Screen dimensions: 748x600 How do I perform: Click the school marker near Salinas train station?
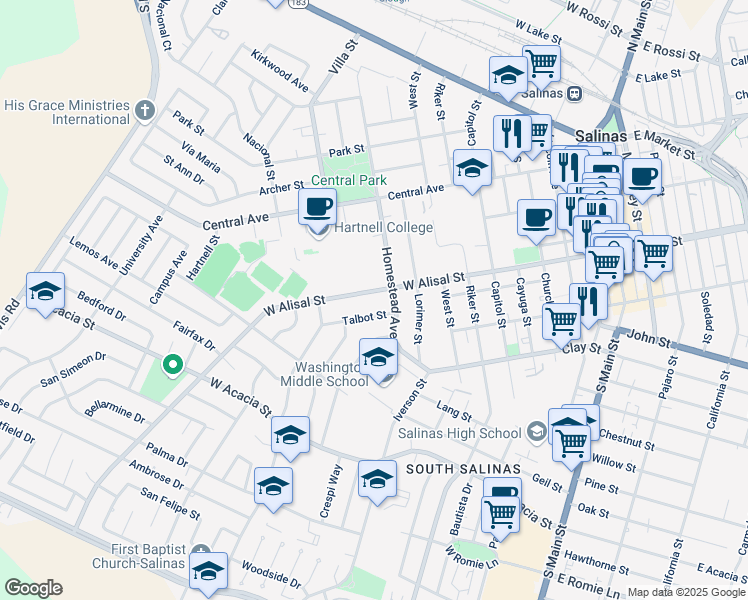tap(509, 75)
